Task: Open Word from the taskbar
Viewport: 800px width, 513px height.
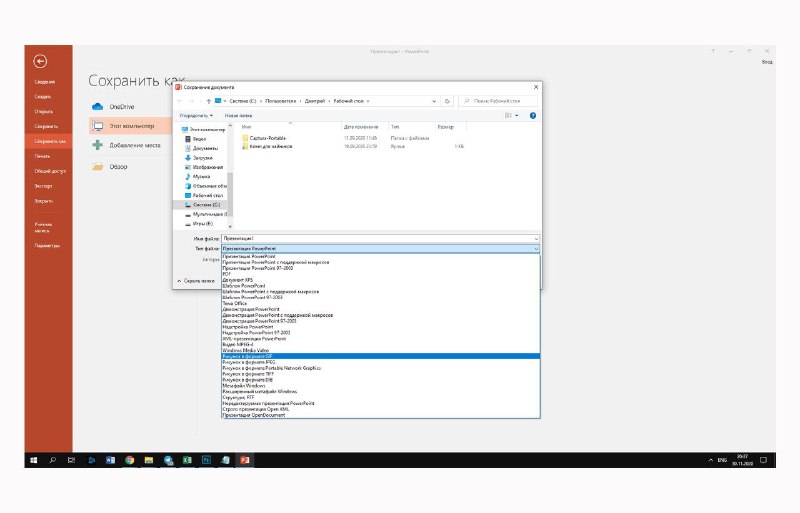Action: pyautogui.click(x=110, y=460)
